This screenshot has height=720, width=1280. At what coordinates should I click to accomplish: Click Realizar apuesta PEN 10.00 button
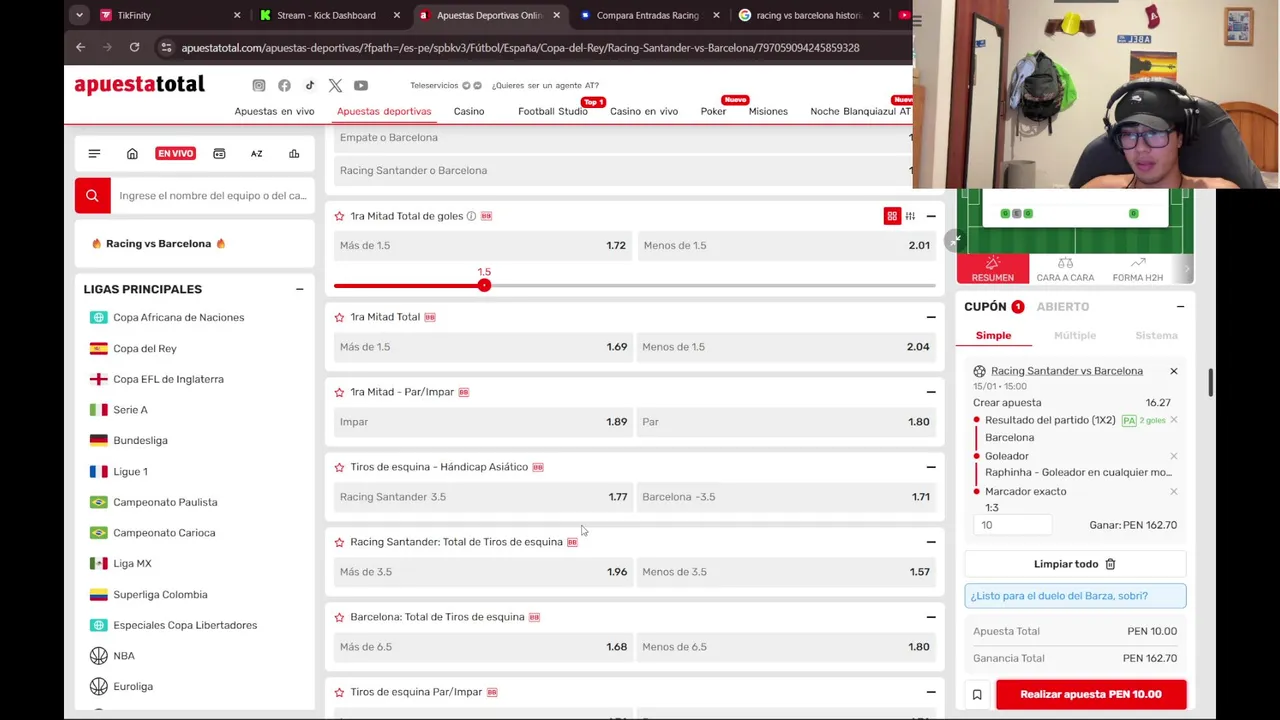pos(1091,694)
